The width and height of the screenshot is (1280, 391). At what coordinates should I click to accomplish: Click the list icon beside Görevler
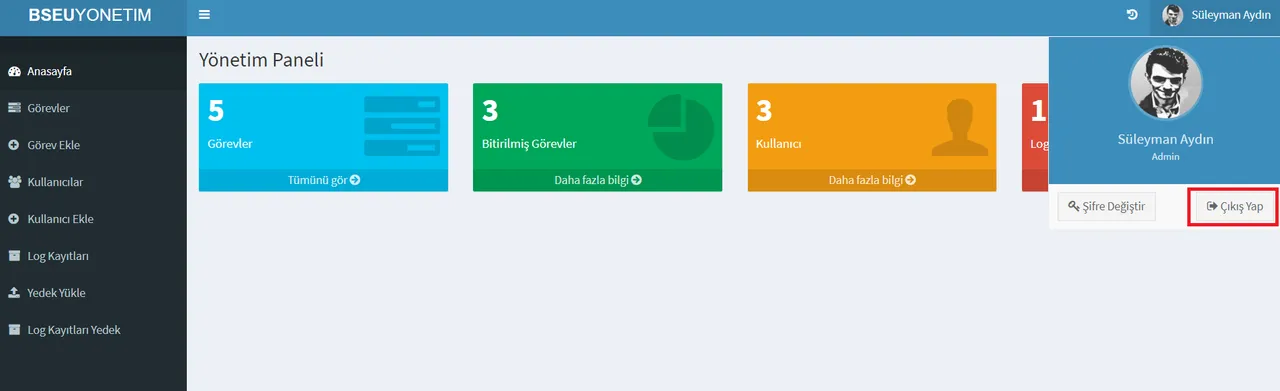pos(14,108)
